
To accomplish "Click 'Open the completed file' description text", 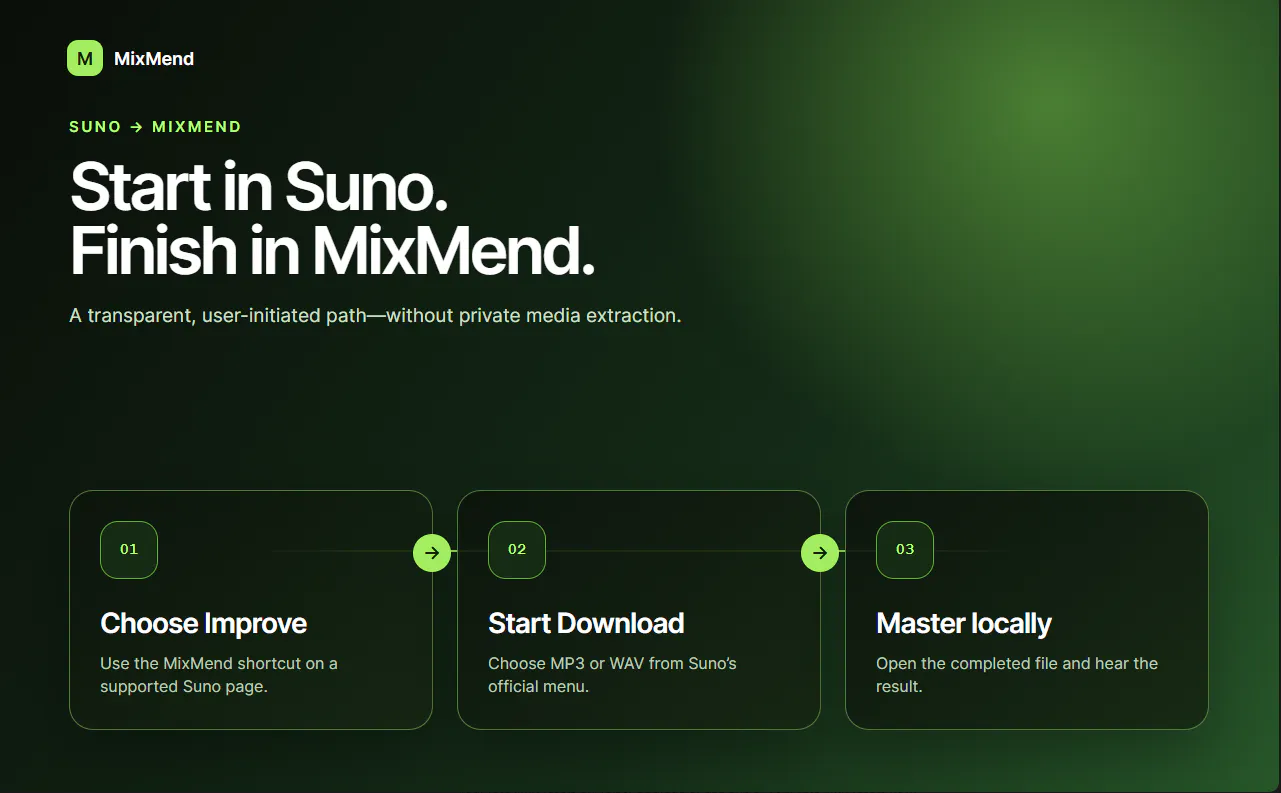I will pyautogui.click(x=1017, y=675).
